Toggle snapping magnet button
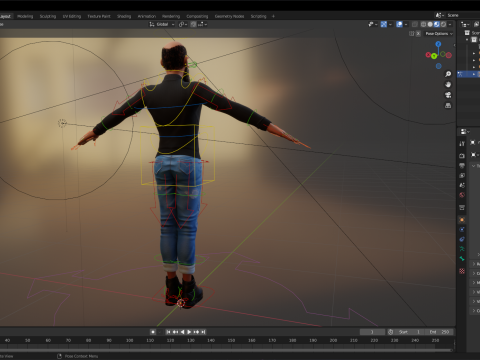 tap(193, 24)
